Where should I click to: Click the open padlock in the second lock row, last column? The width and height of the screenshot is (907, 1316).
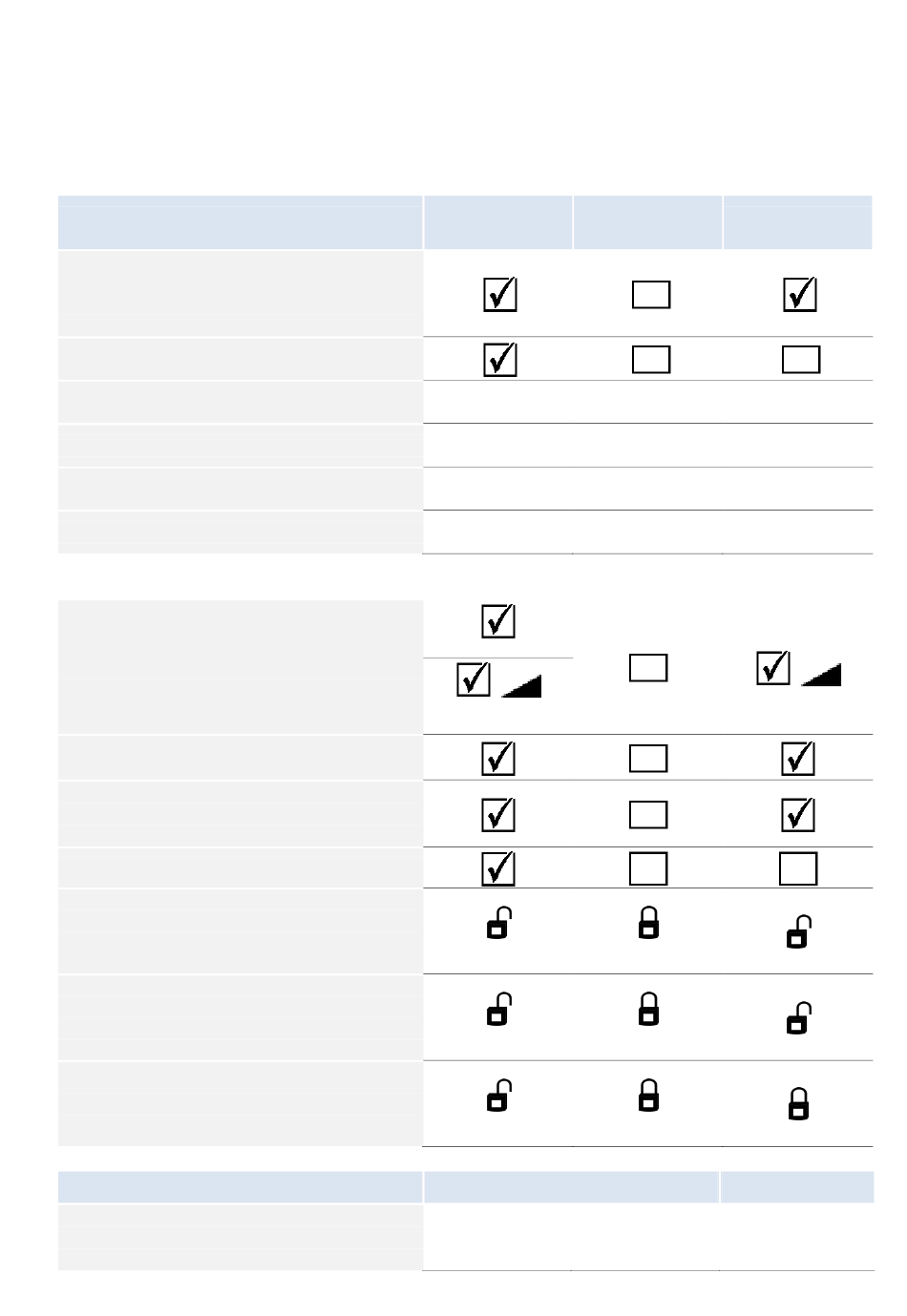(798, 1018)
